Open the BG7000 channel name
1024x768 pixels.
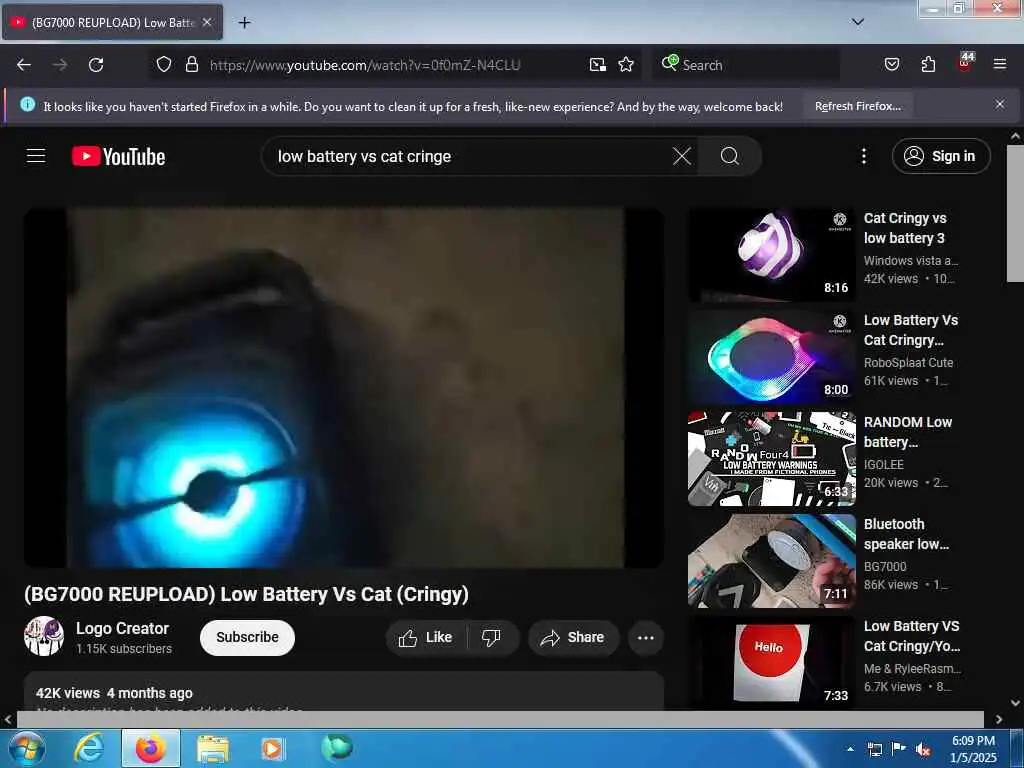pyautogui.click(x=885, y=566)
